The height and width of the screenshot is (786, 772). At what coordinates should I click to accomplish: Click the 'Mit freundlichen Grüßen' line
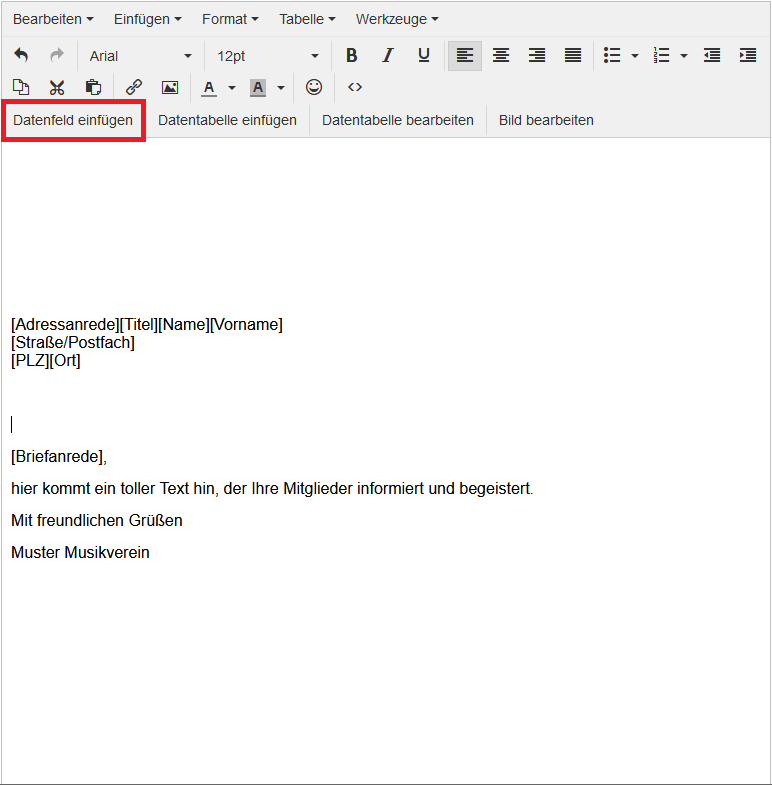[x=97, y=520]
